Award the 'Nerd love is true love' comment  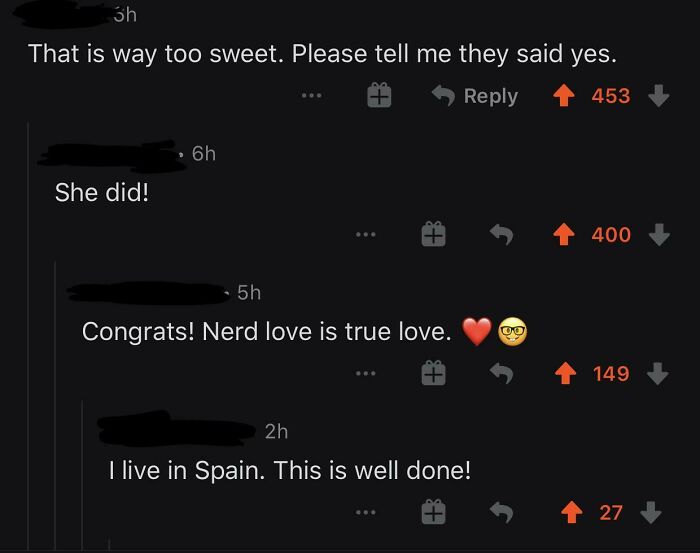click(x=432, y=374)
